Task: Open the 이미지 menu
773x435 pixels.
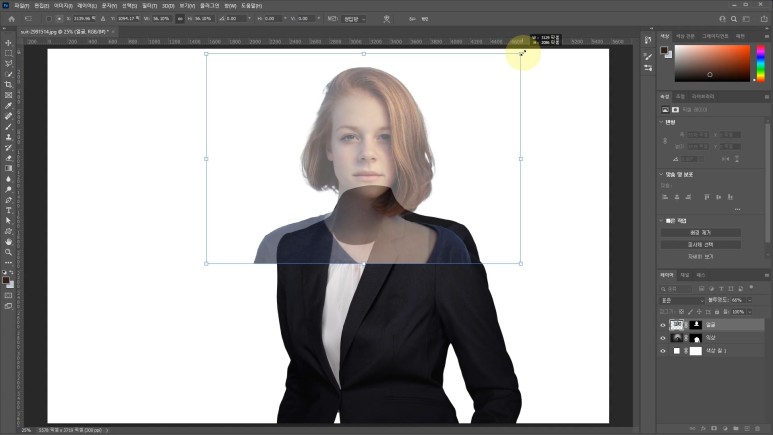Action: (63, 6)
